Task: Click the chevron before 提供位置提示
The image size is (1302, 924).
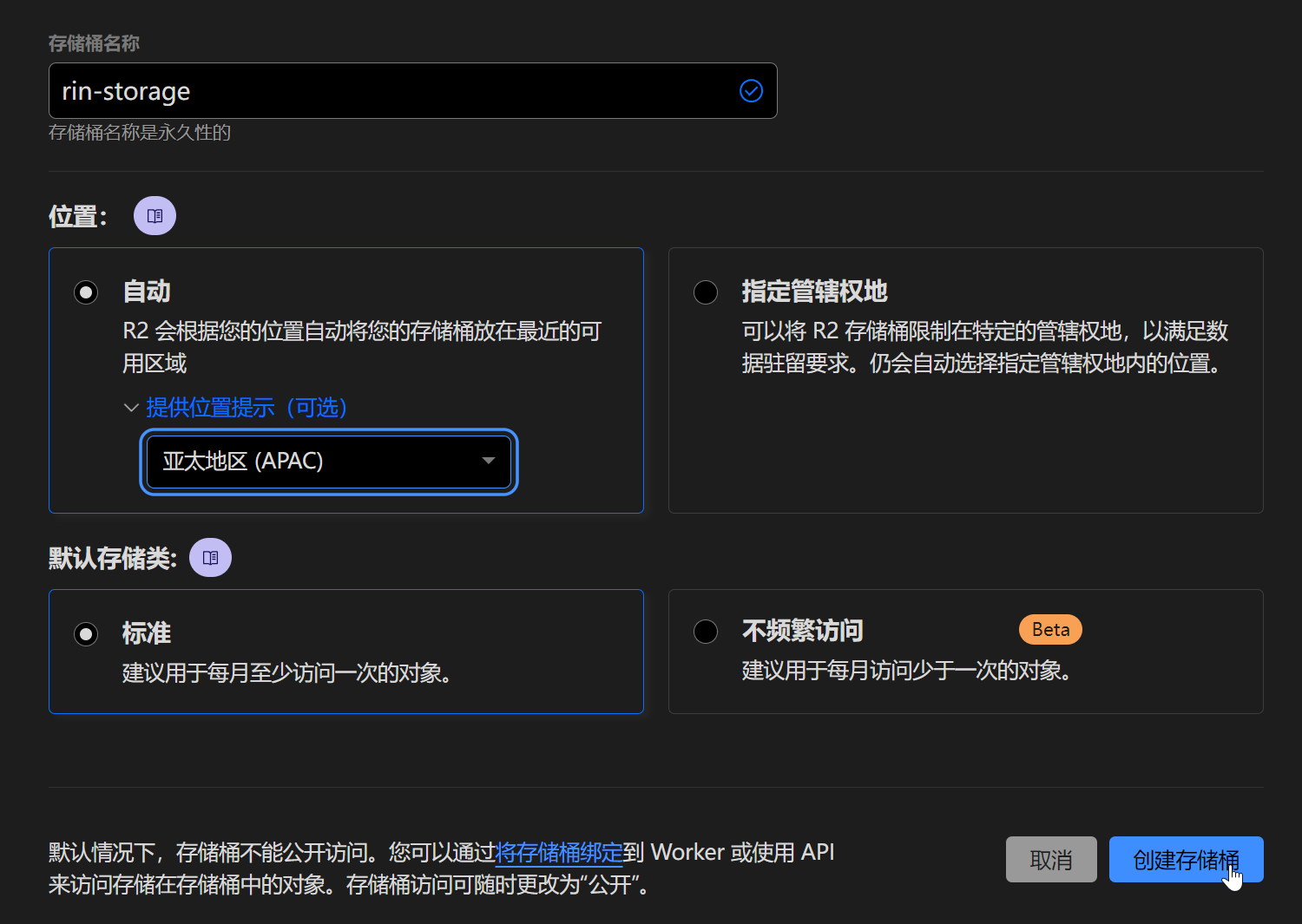Action: click(x=131, y=408)
